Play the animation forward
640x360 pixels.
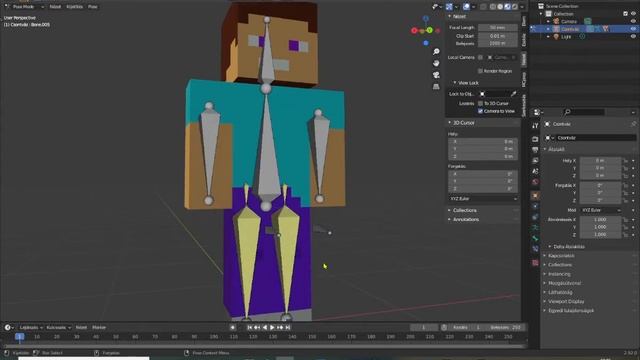272,327
